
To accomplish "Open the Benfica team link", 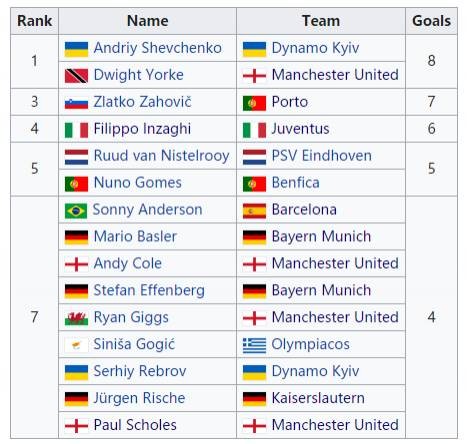I will click(295, 182).
